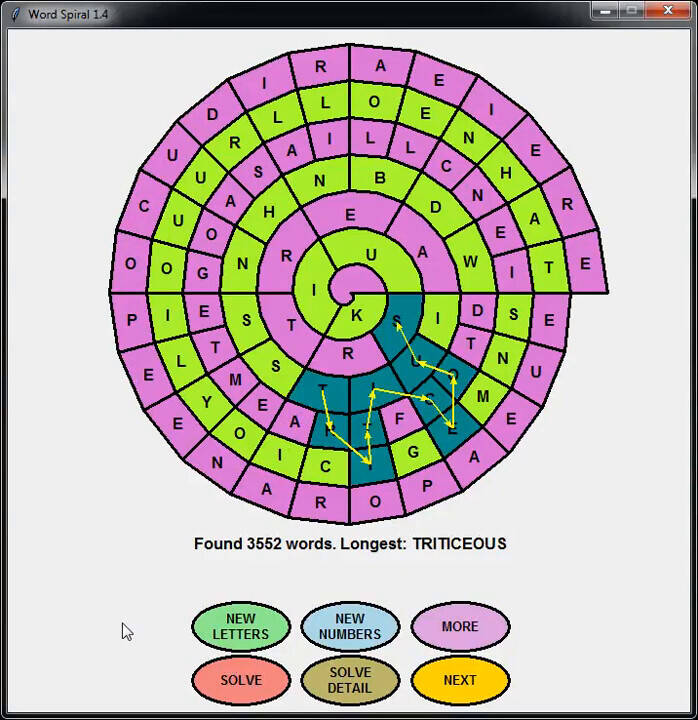Select the K tile at spiral center
698x720 pixels.
pos(357,315)
